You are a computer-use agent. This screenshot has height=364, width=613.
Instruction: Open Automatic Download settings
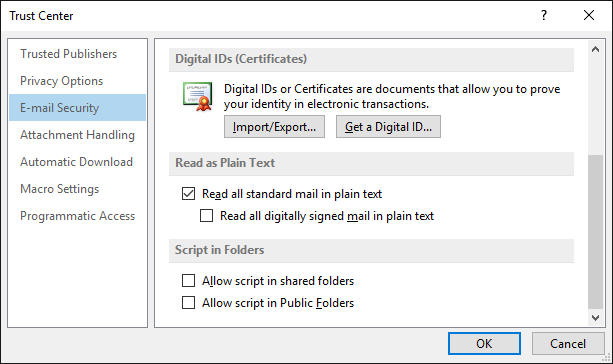77,161
